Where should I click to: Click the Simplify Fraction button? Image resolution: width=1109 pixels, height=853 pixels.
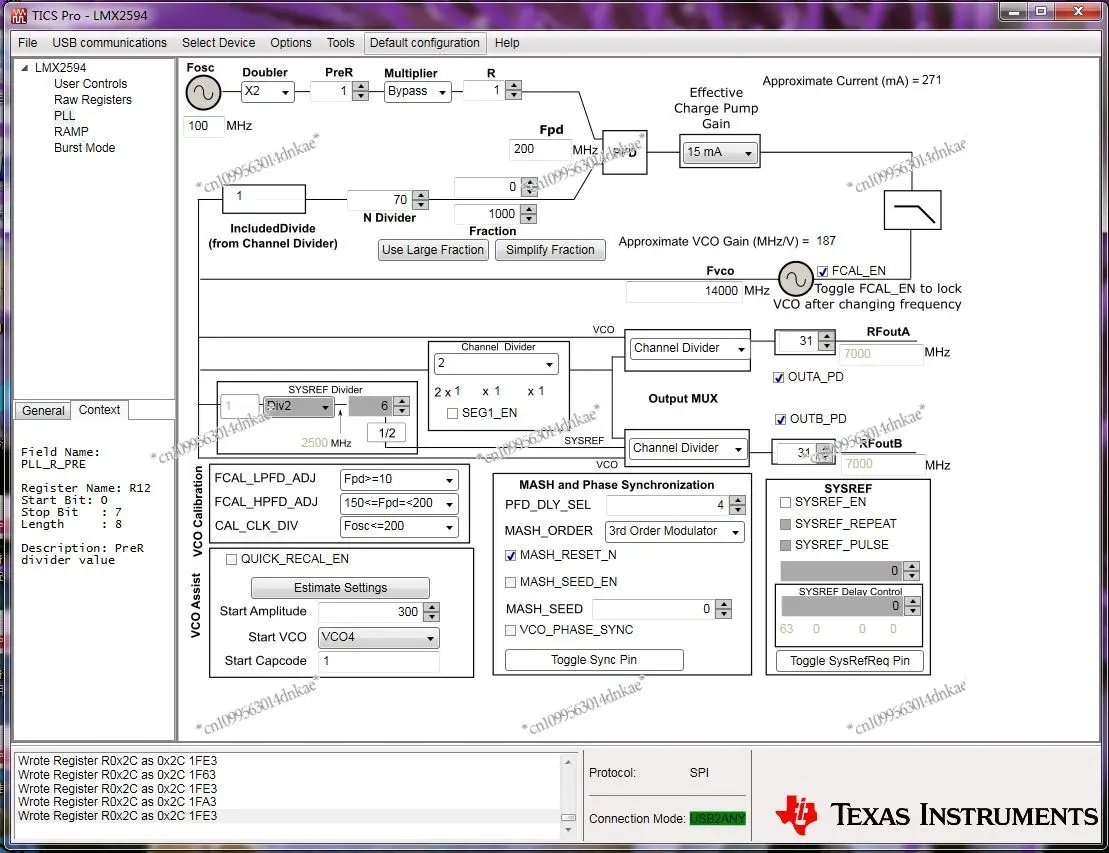coord(550,250)
